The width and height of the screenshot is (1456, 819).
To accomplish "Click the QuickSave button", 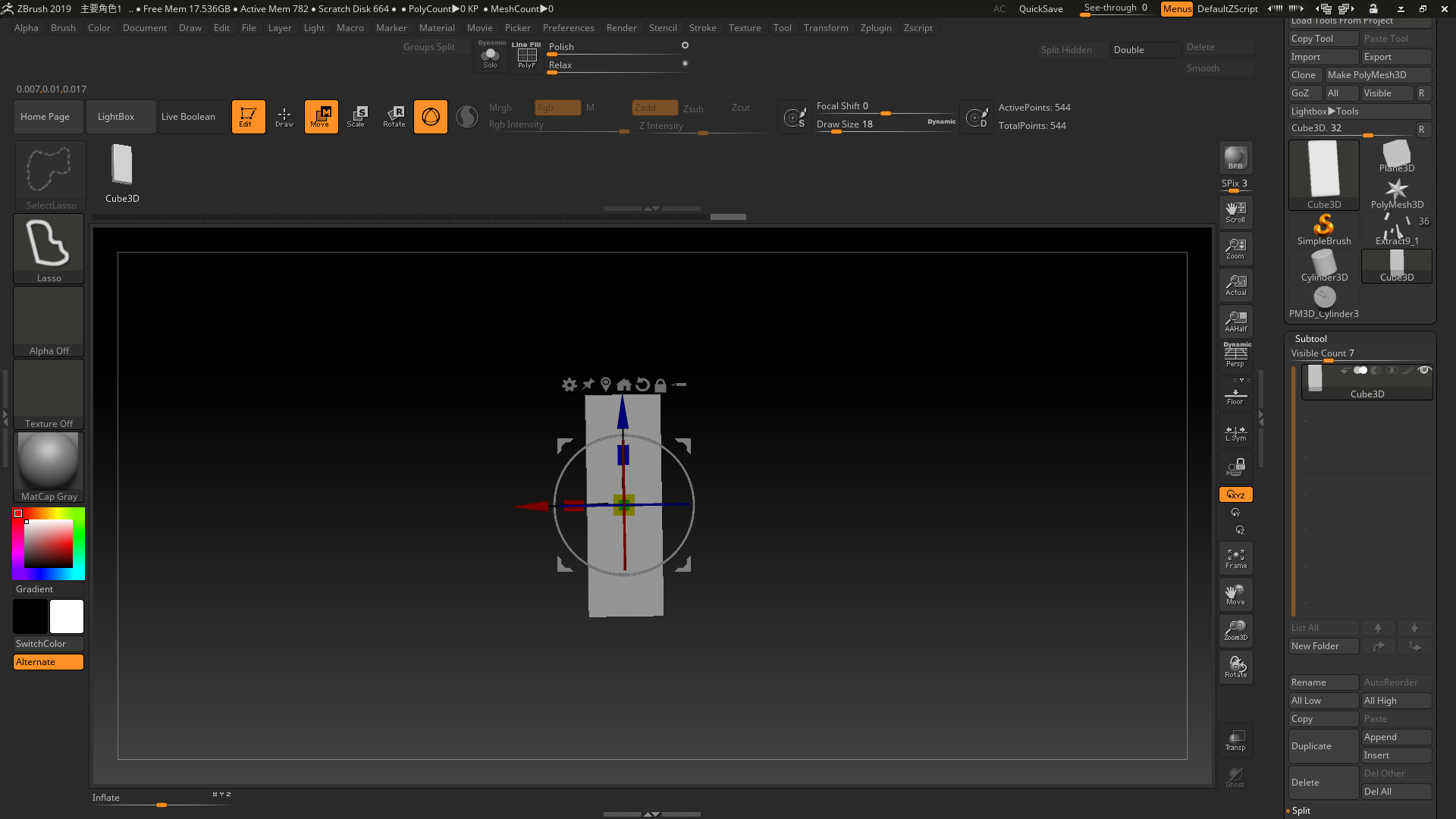I will click(1040, 9).
